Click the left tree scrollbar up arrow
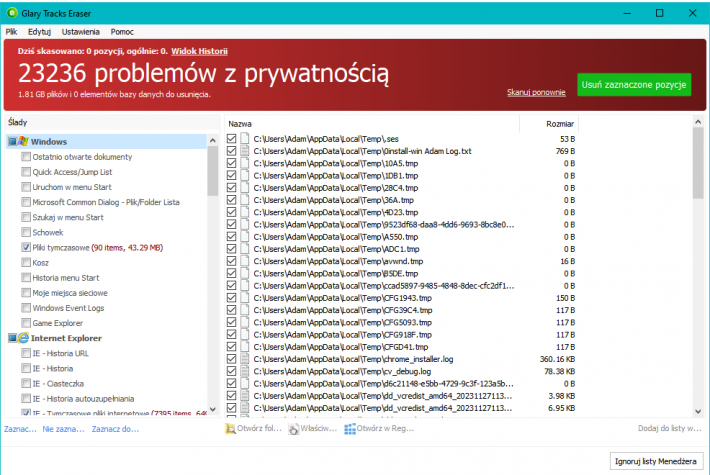The image size is (710, 475). click(212, 141)
